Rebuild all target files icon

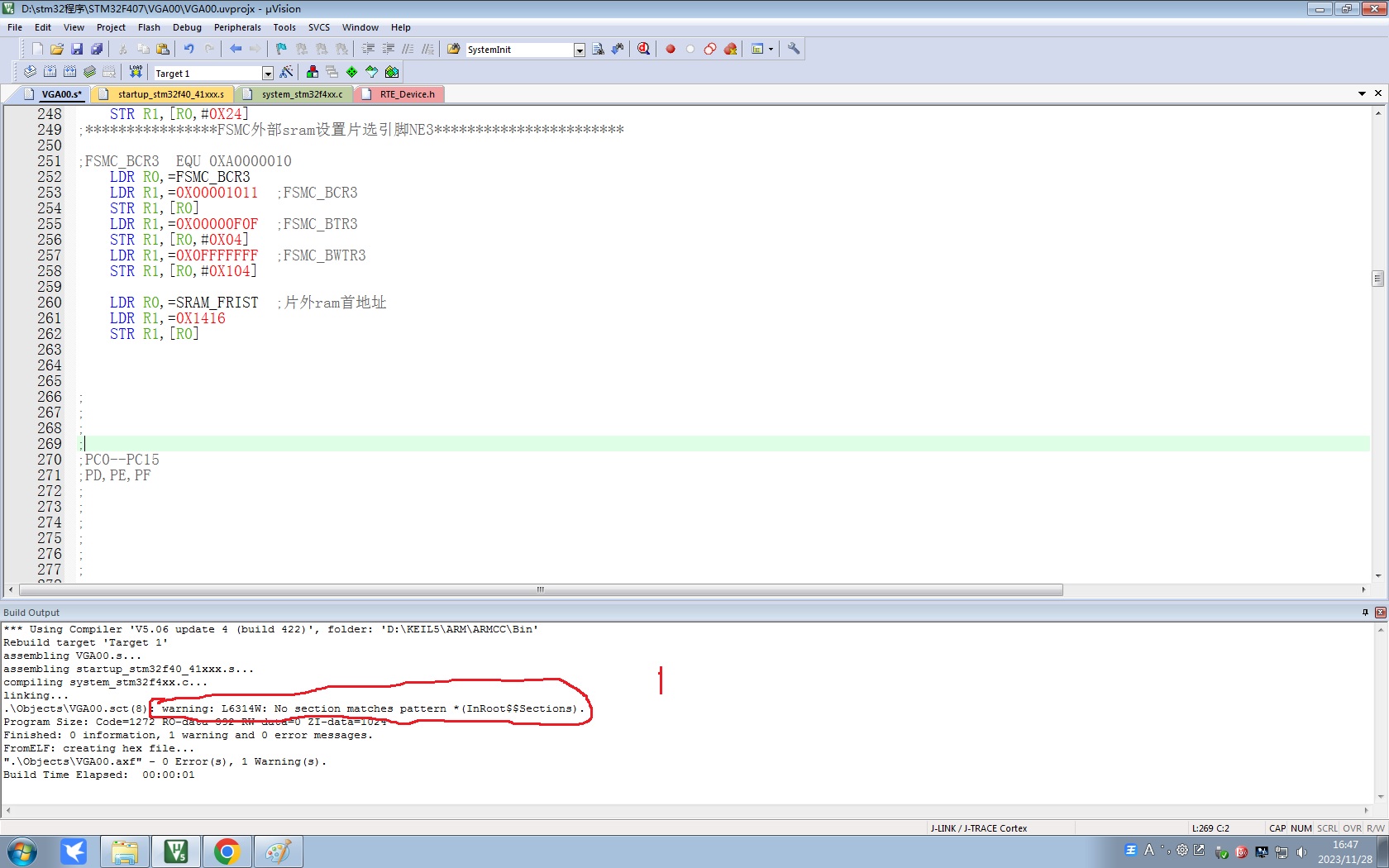pyautogui.click(x=69, y=72)
